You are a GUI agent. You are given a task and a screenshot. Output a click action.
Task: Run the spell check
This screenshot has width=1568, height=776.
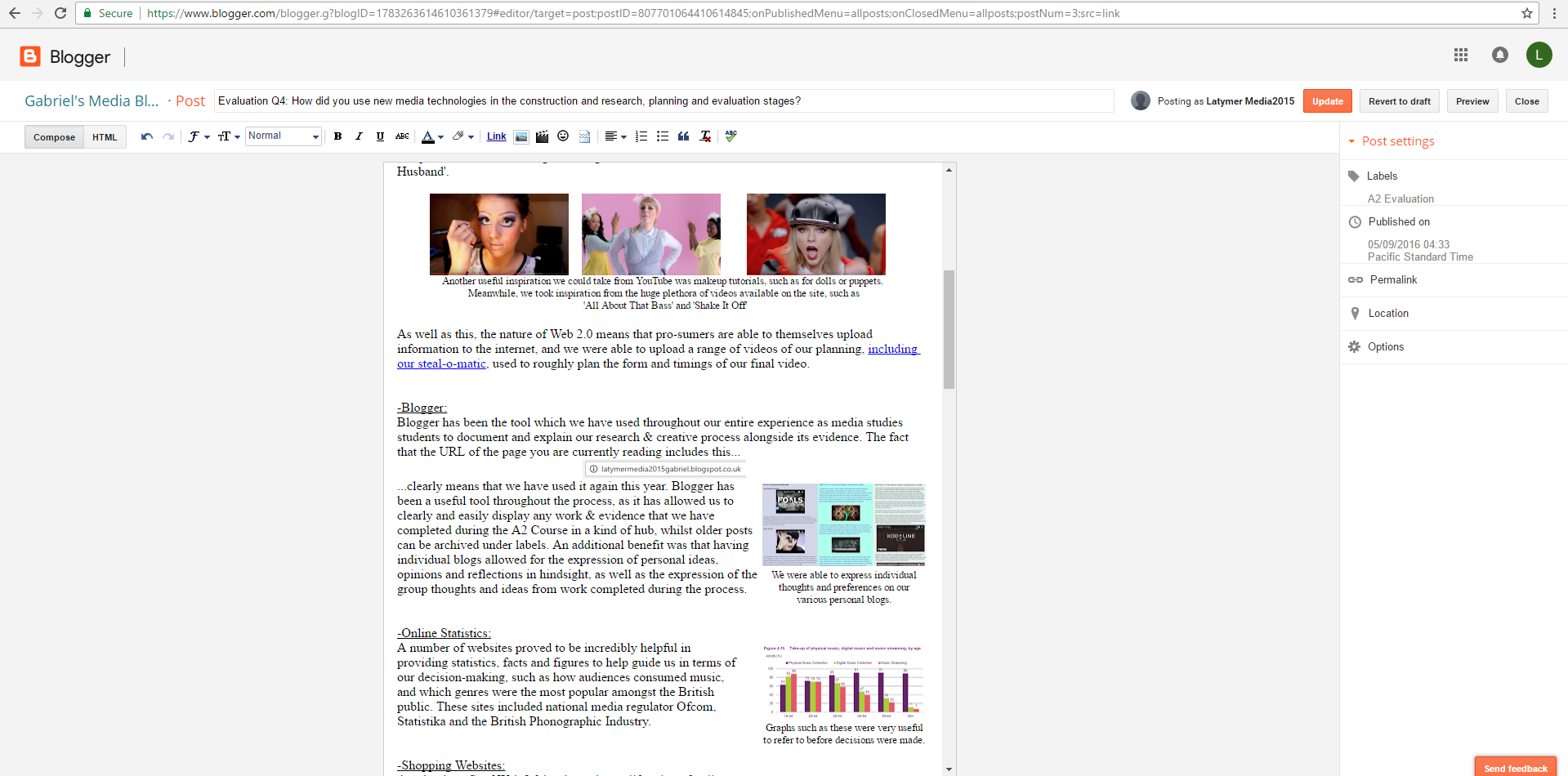tap(731, 136)
